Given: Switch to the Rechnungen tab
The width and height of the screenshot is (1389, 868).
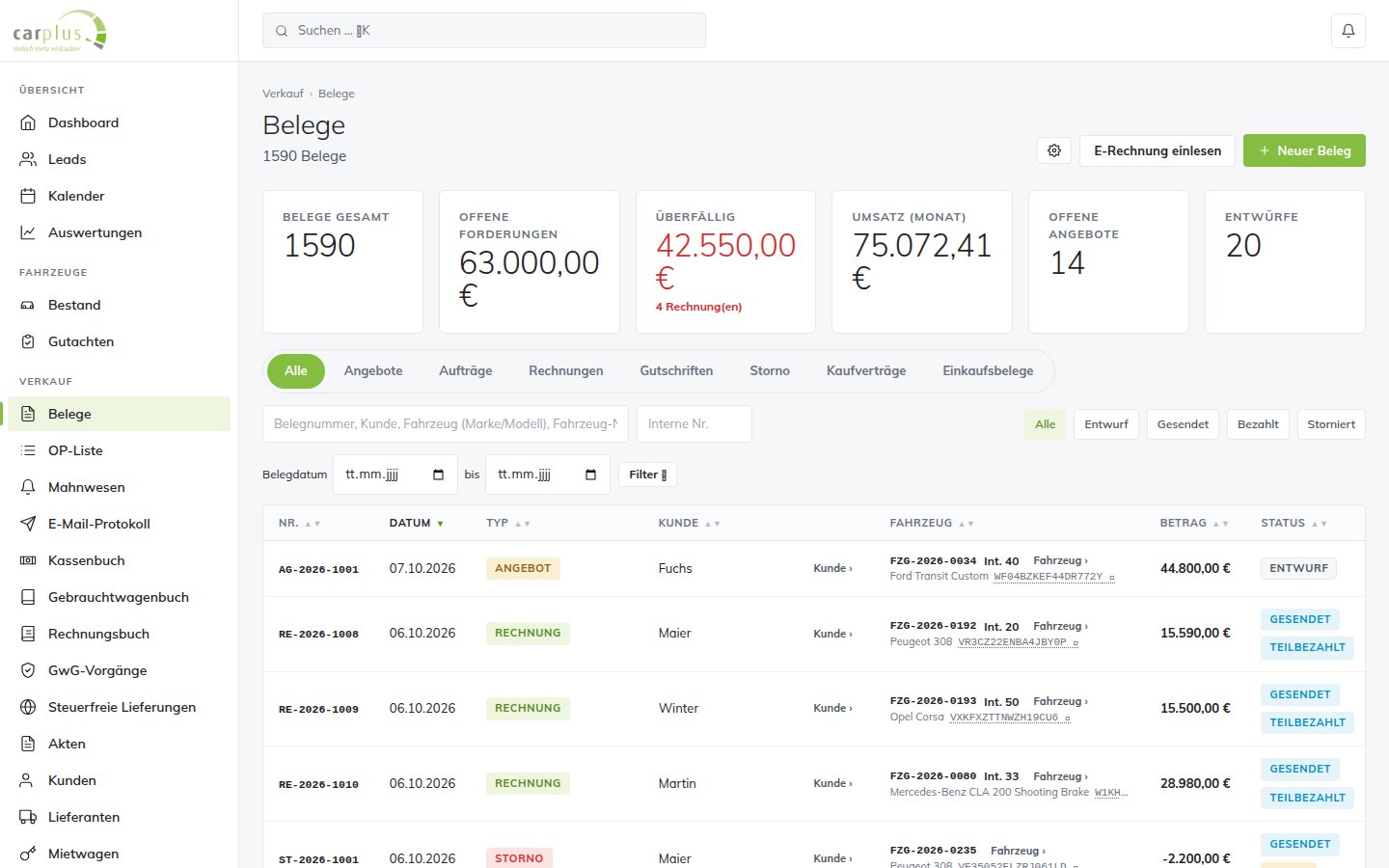Looking at the screenshot, I should coord(566,370).
